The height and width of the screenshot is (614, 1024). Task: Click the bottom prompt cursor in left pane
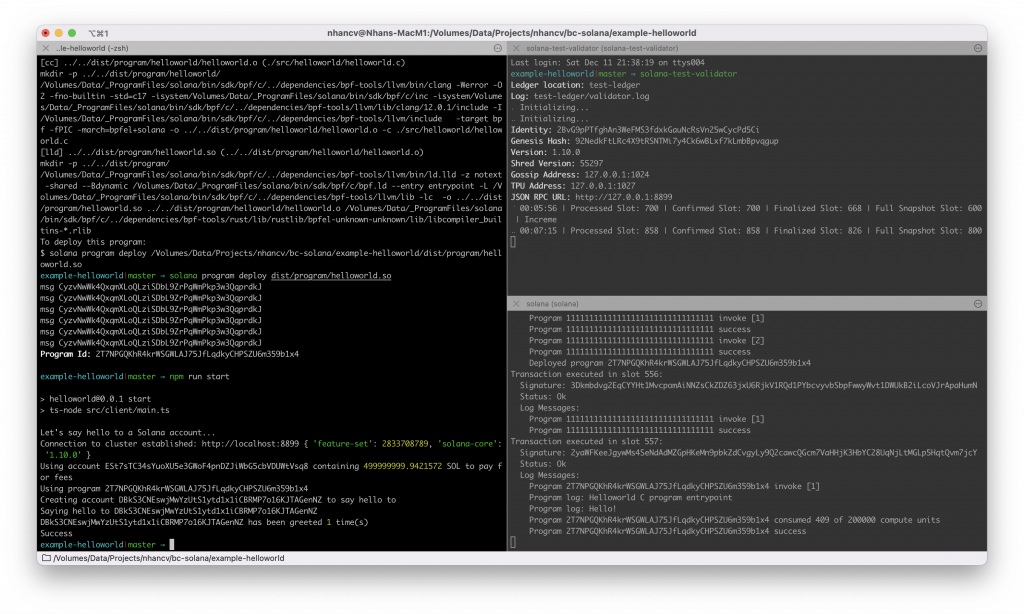click(172, 544)
